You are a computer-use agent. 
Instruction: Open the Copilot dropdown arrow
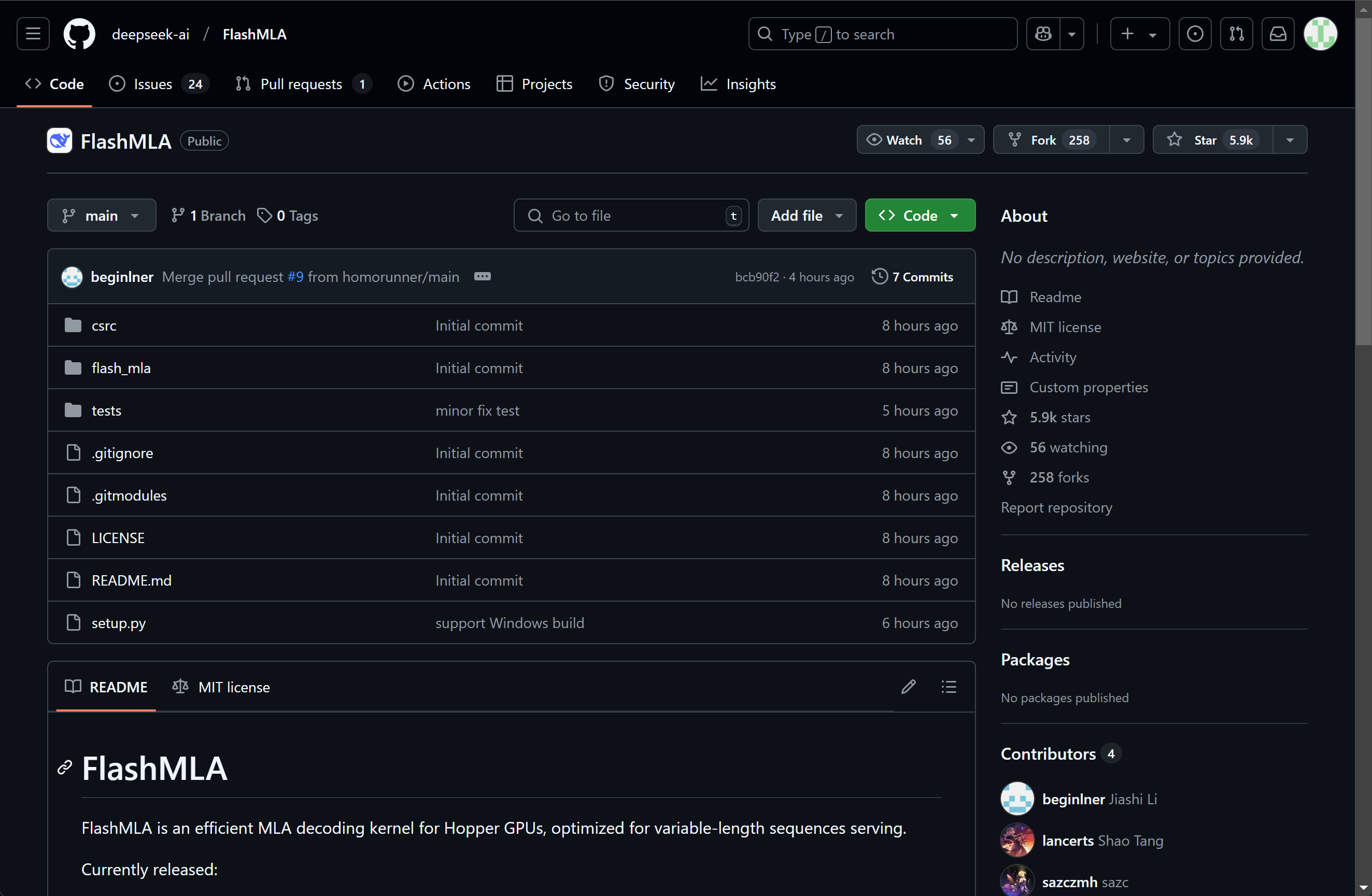point(1072,34)
